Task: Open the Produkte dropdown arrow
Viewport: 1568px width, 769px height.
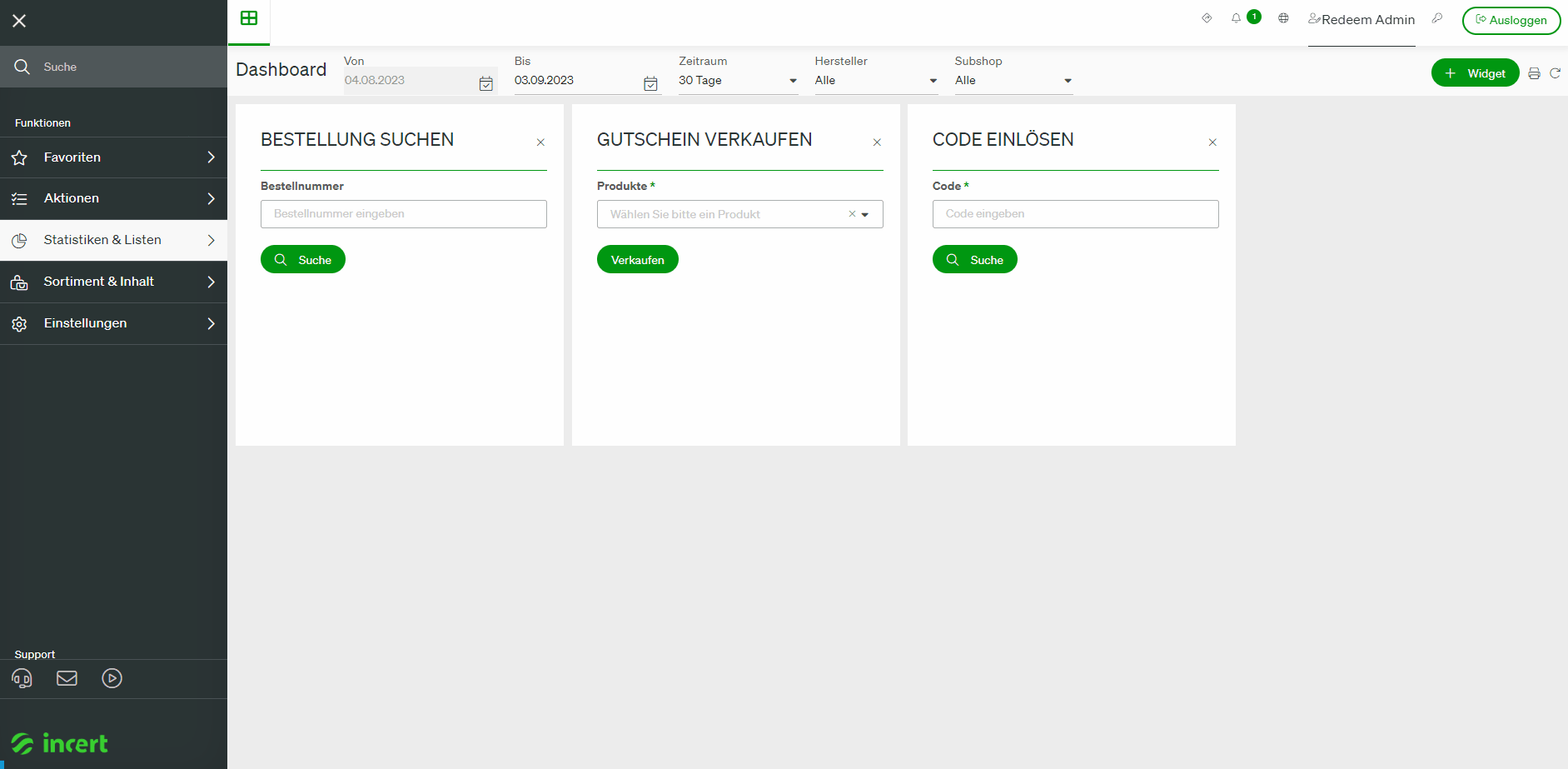Action: pyautogui.click(x=865, y=215)
